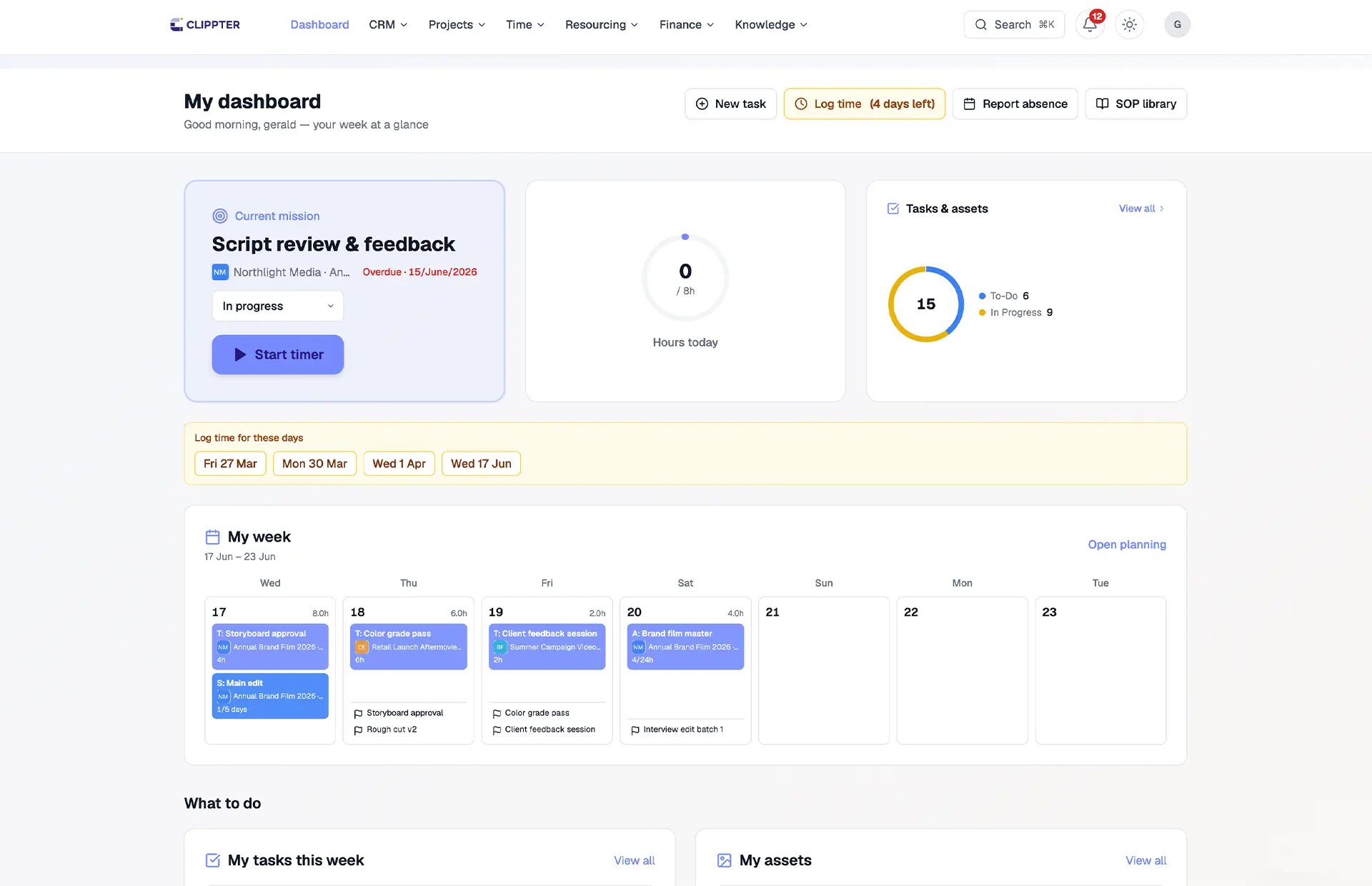Viewport: 1372px width, 886px height.
Task: Open the notifications bell
Action: 1090,24
